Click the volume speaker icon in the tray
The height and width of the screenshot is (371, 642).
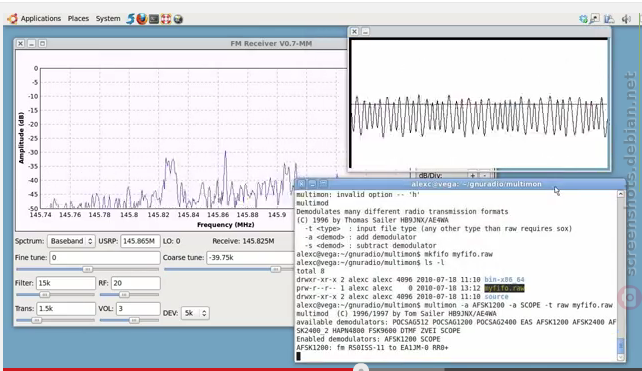coord(626,19)
